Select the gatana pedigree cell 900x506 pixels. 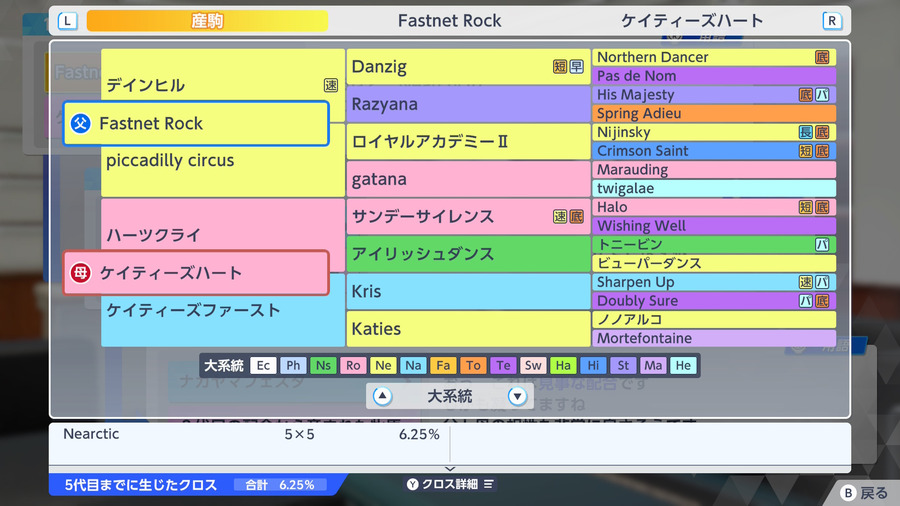(x=468, y=179)
